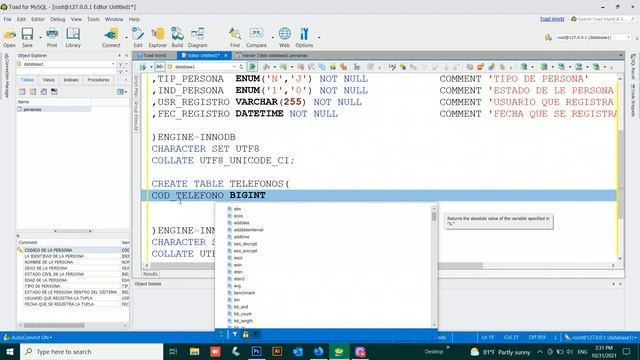
Task: Expand the Save button dropdown arrow
Action: click(40, 38)
